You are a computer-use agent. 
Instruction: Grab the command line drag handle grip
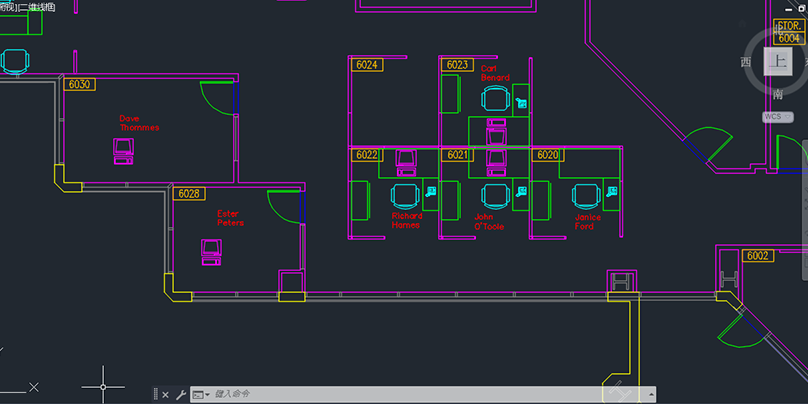point(153,394)
